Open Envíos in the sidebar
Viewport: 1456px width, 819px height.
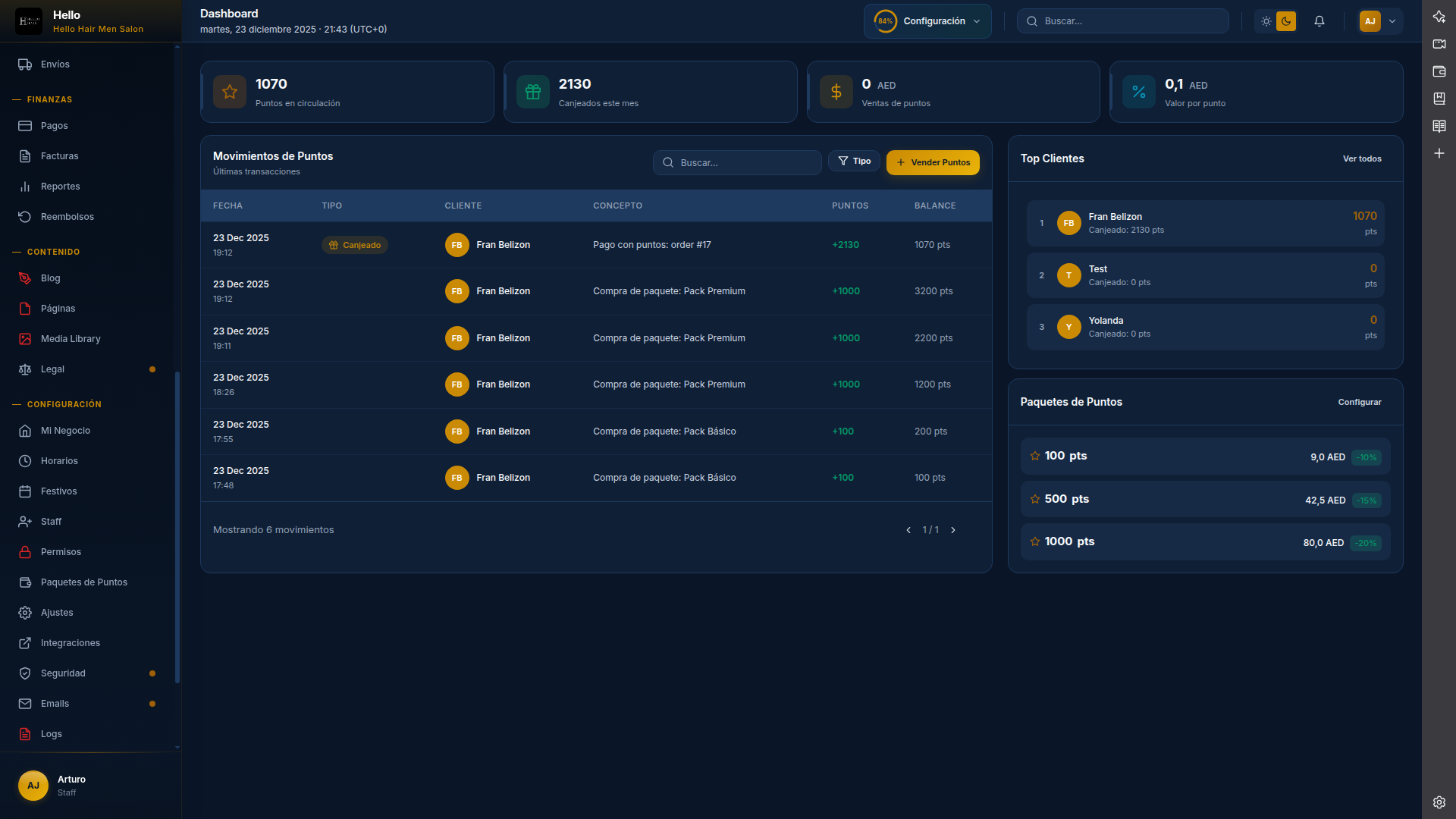[55, 64]
